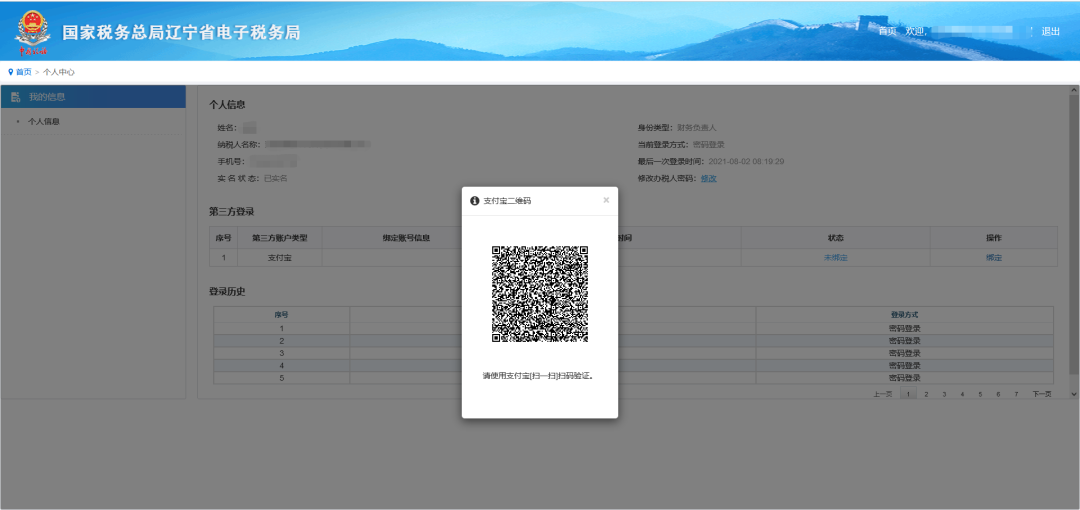Image resolution: width=1080 pixels, height=510 pixels.
Task: Click the tax bureau emblem logo
Action: pyautogui.click(x=32, y=33)
